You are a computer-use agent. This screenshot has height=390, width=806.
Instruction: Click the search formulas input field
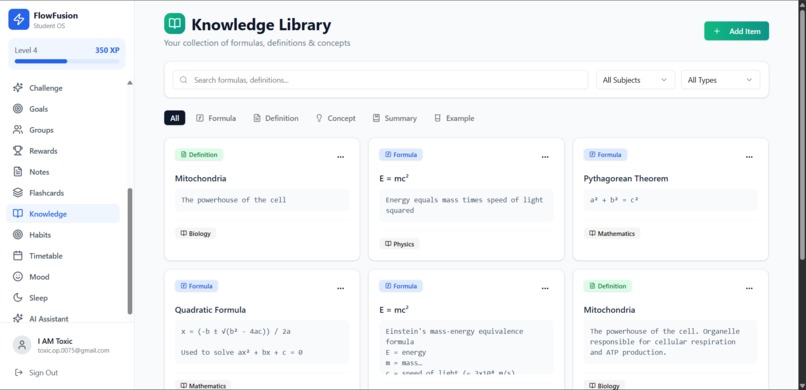pyautogui.click(x=380, y=80)
